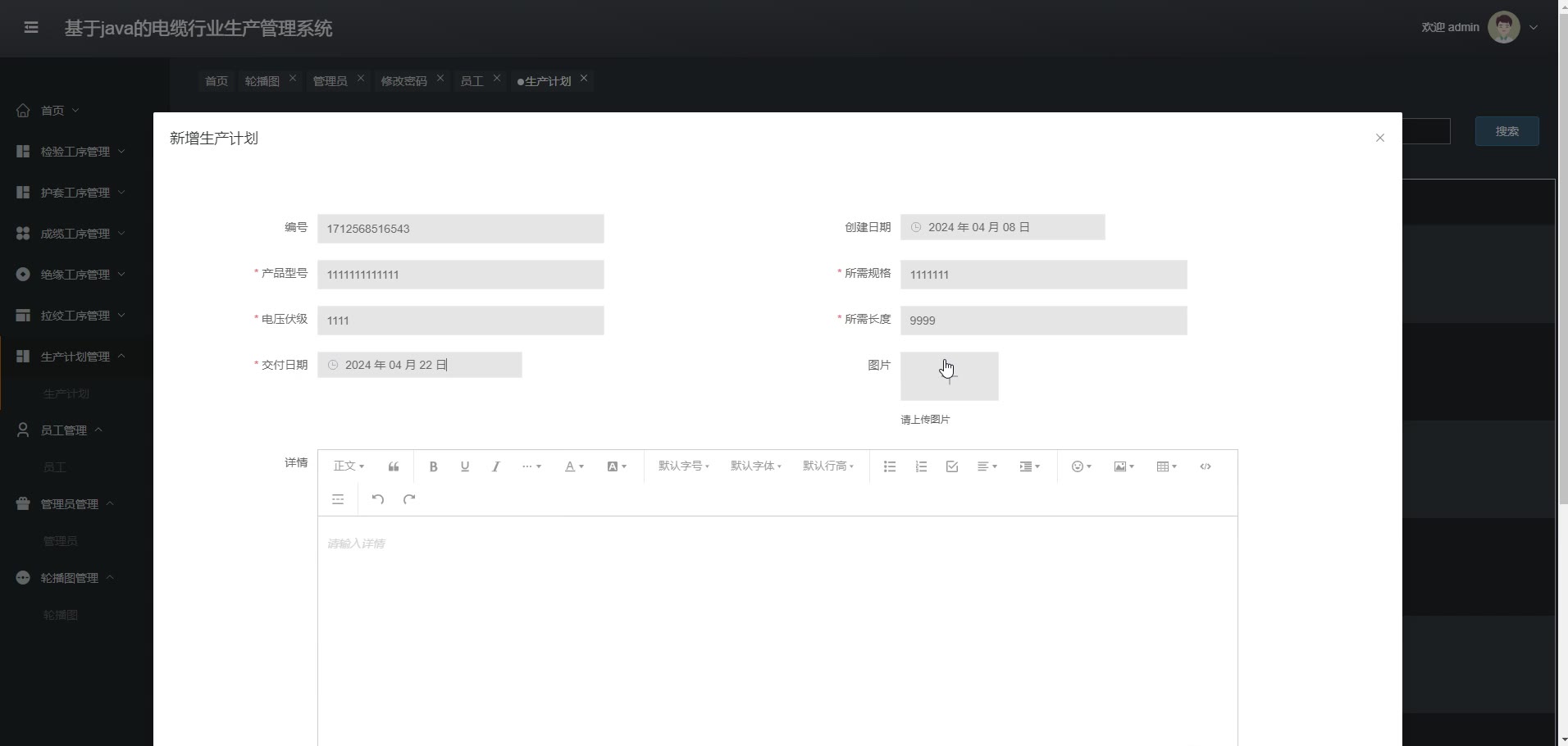Open 生产计划 sidebar submenu item
Image resolution: width=1568 pixels, height=746 pixels.
click(66, 393)
